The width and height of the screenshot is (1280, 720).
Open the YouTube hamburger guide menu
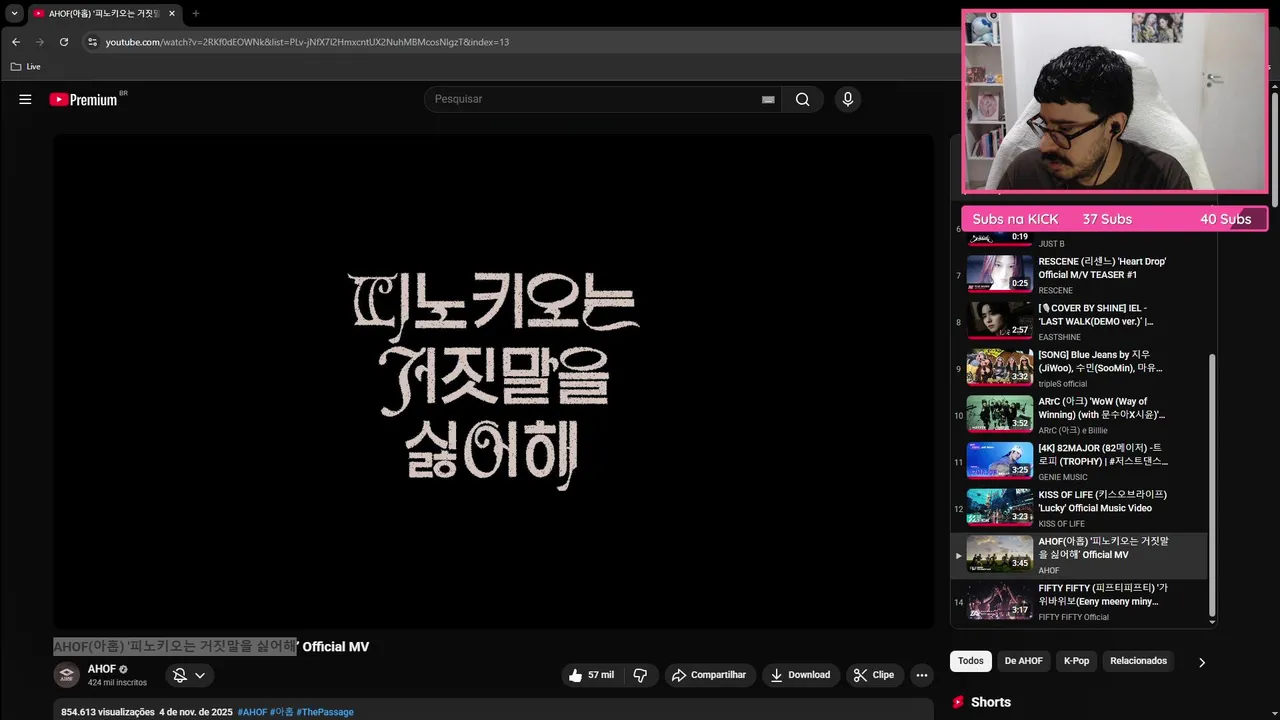[25, 99]
